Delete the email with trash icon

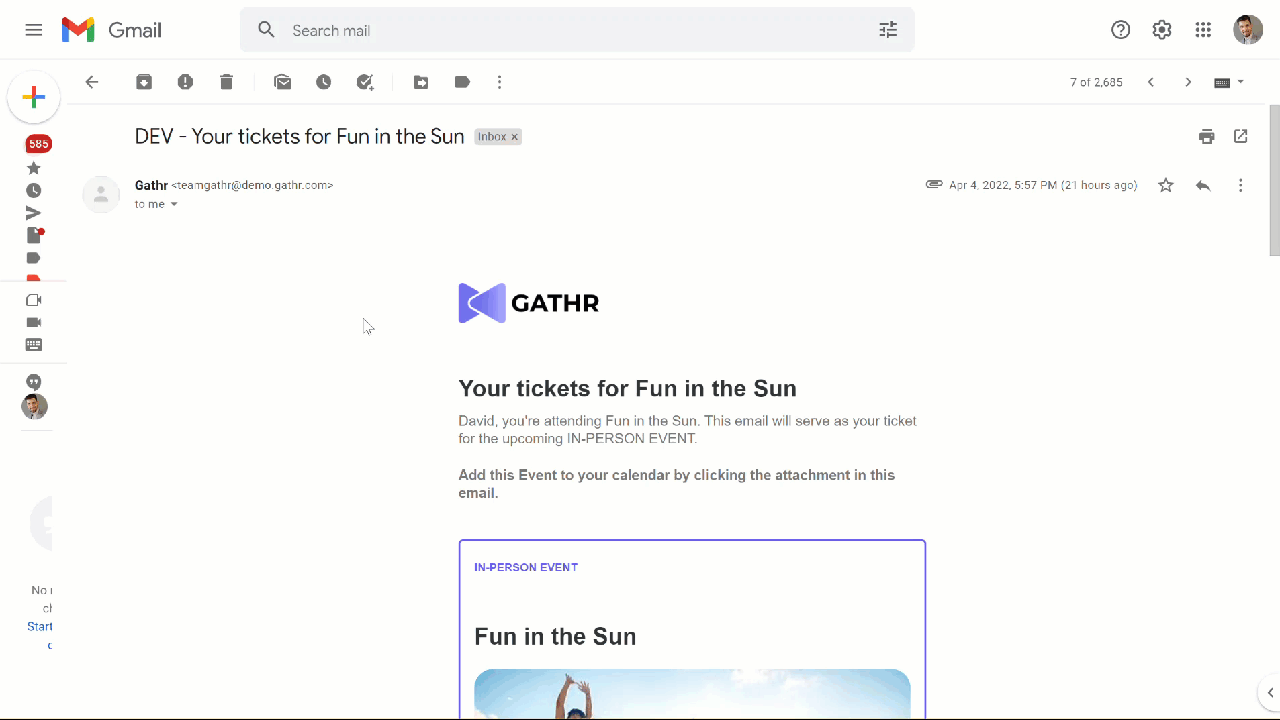click(x=226, y=82)
